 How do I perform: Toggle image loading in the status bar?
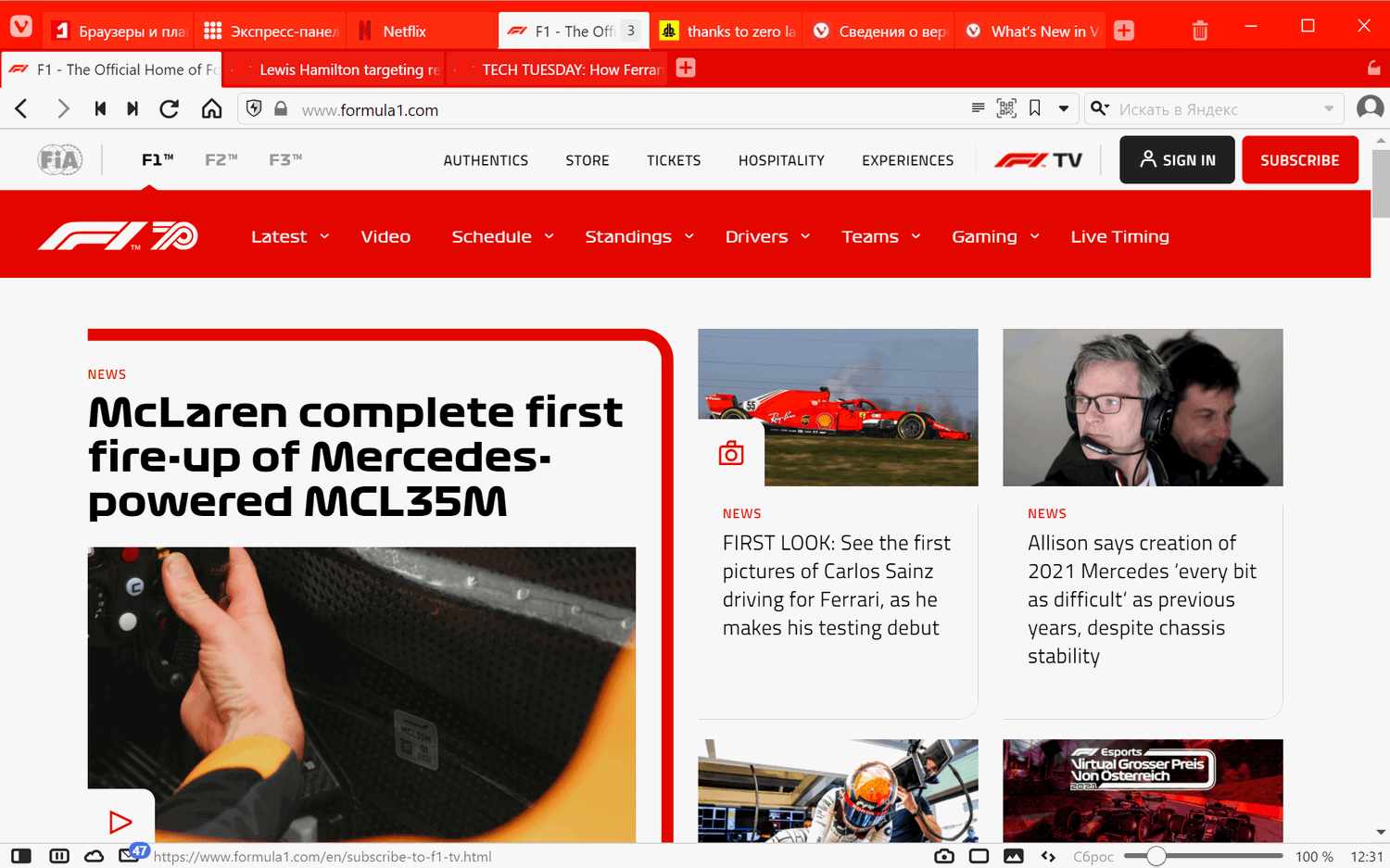pyautogui.click(x=1014, y=856)
